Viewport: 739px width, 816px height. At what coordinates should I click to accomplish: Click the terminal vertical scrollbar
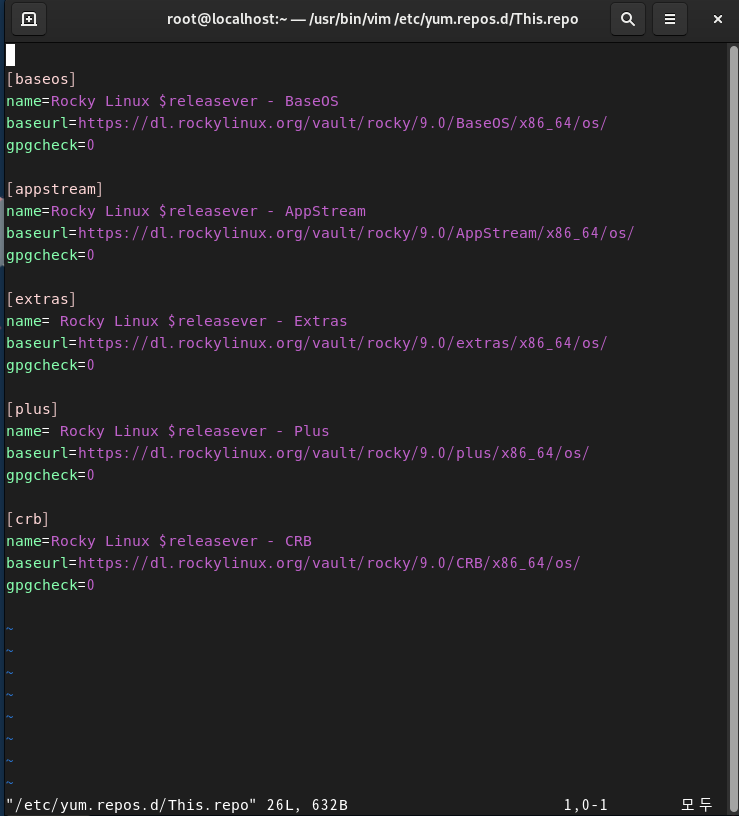pyautogui.click(x=733, y=427)
